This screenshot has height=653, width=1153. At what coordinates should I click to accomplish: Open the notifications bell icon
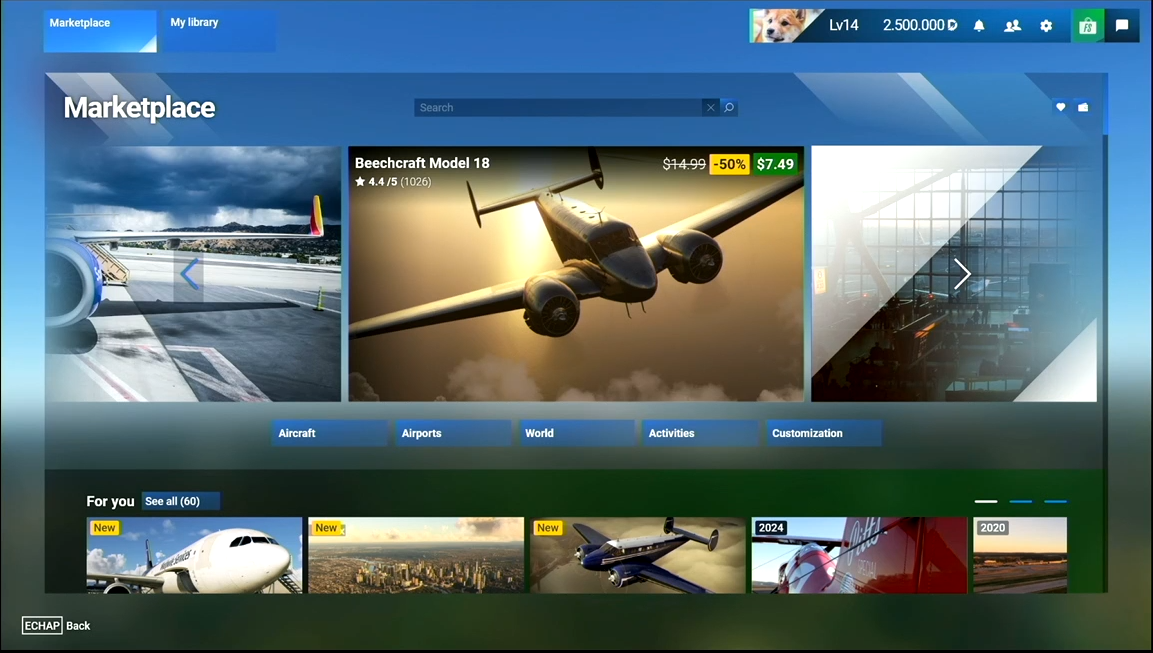tap(979, 26)
